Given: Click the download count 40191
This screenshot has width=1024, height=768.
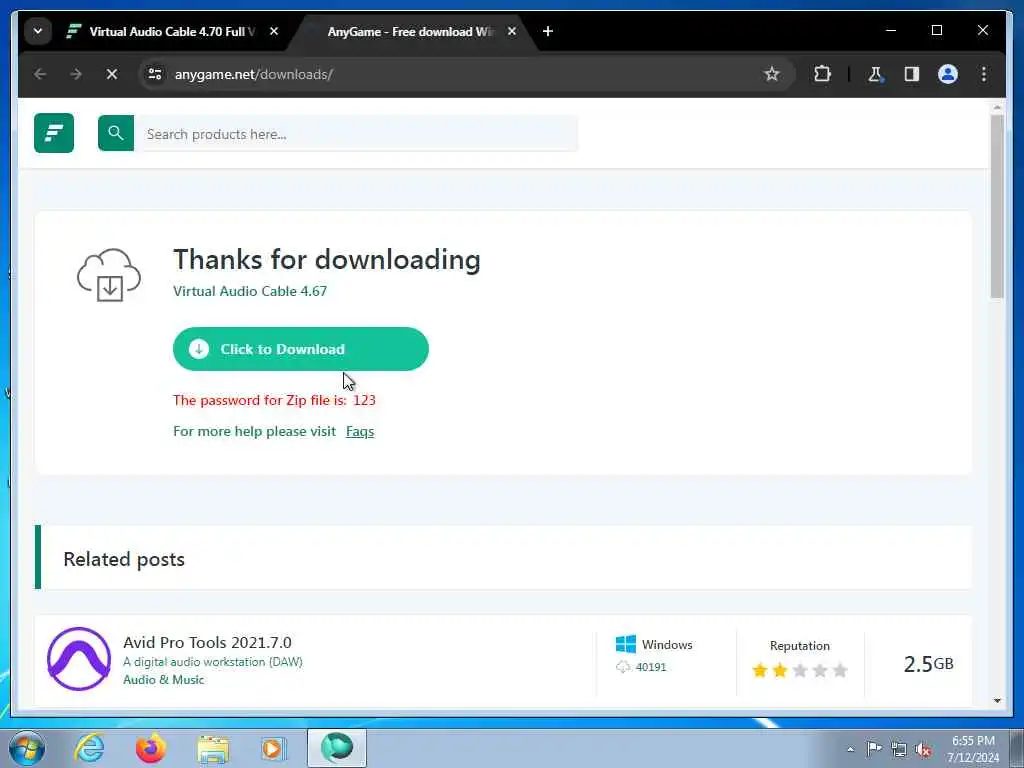Looking at the screenshot, I should click(x=651, y=667).
